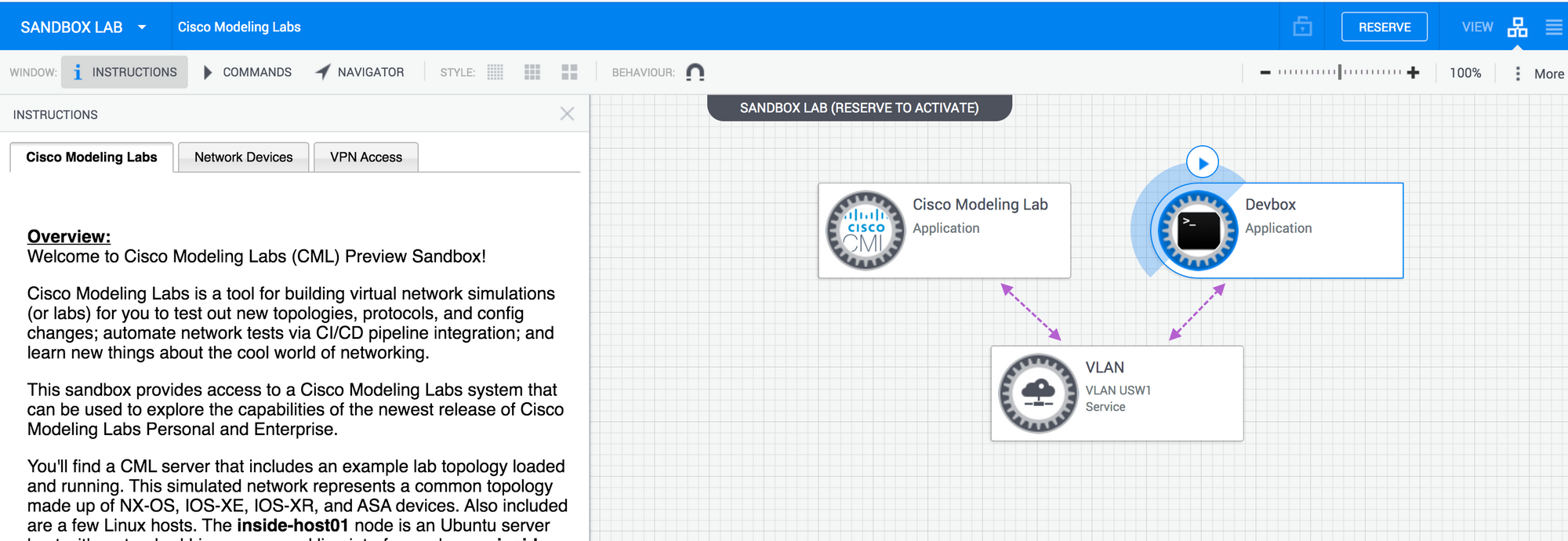
Task: Click the Cisco CML application icon
Action: point(866,231)
